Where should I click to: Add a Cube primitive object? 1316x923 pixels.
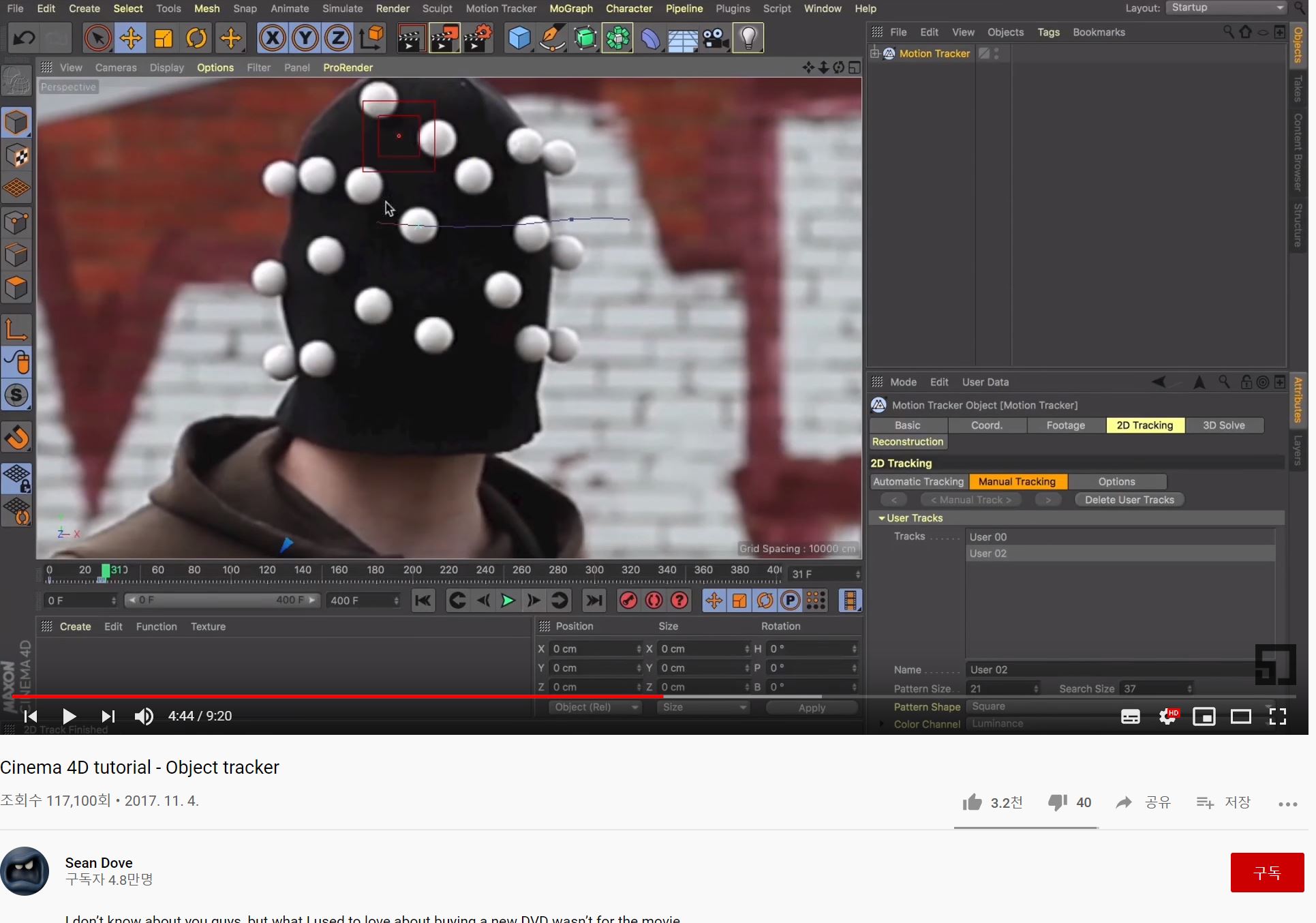pyautogui.click(x=519, y=38)
